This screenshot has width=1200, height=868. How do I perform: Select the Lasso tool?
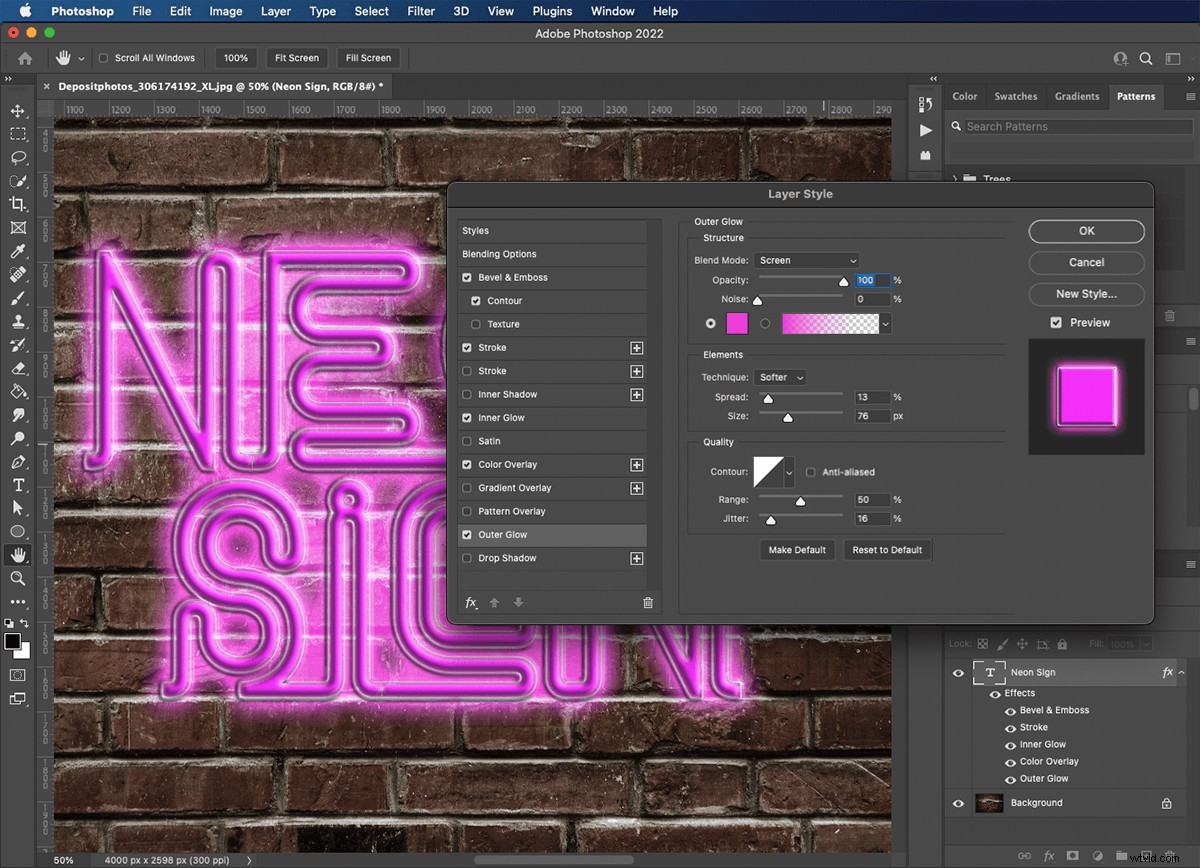tap(18, 157)
